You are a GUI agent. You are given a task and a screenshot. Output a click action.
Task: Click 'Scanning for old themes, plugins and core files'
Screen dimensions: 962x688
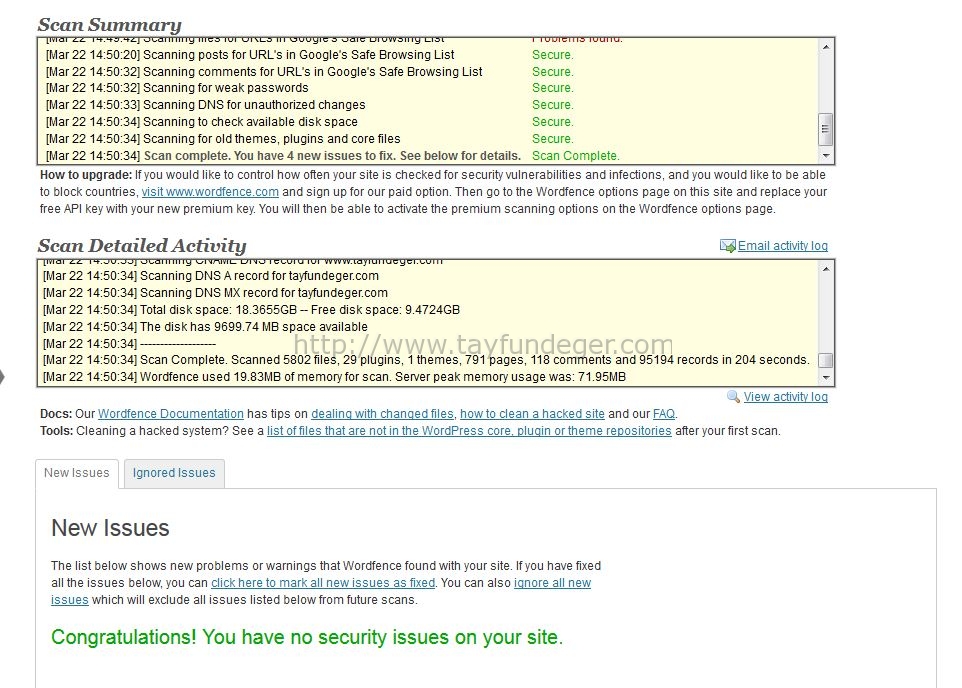pos(223,139)
